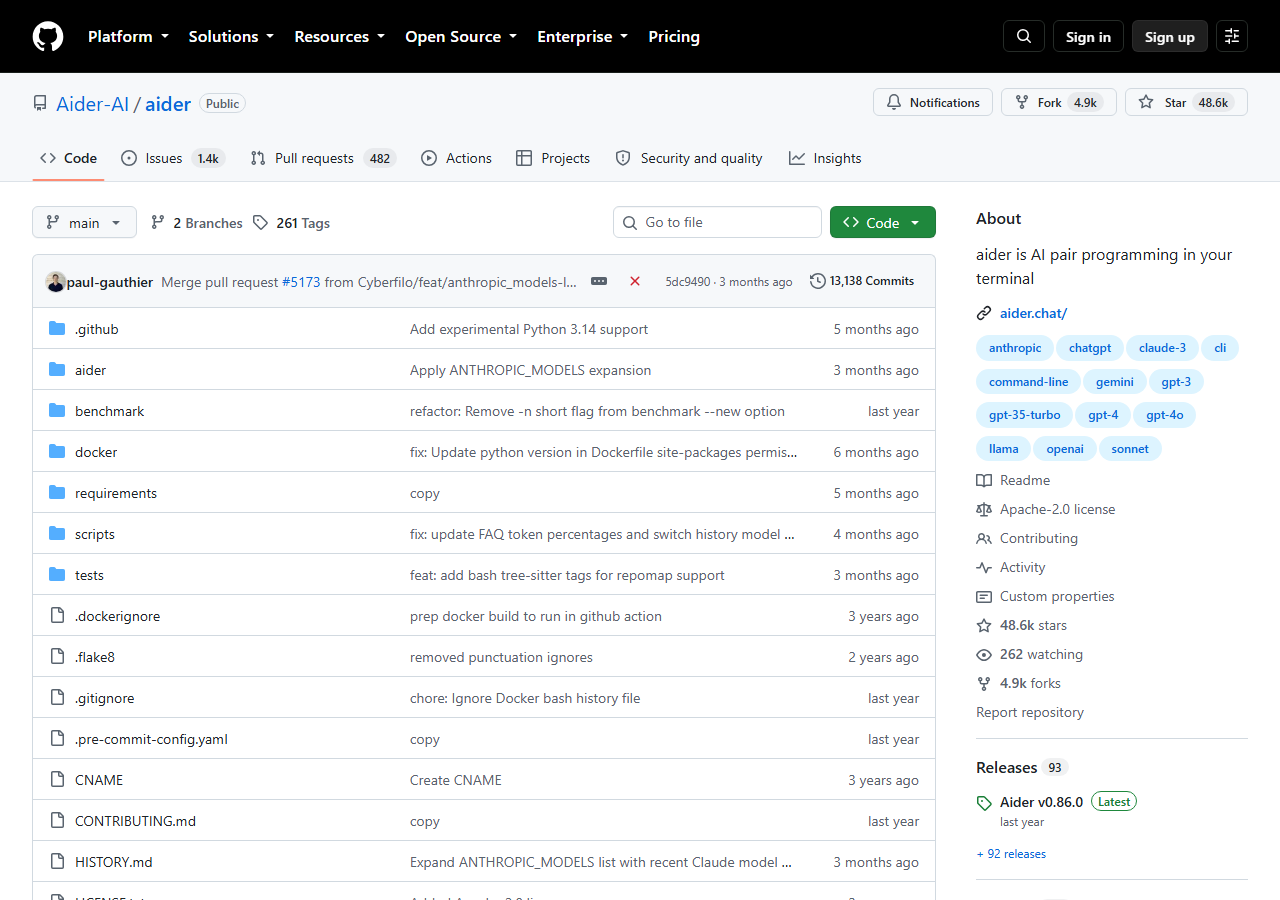This screenshot has height=900, width=1280.
Task: Click the Sign in button
Action: [x=1088, y=37]
